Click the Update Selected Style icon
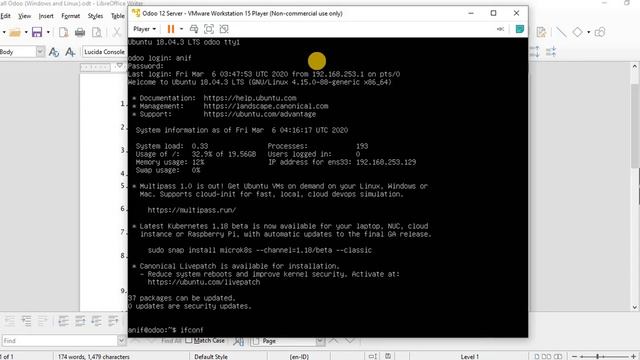Screen dimensions: 640x360 [53, 52]
